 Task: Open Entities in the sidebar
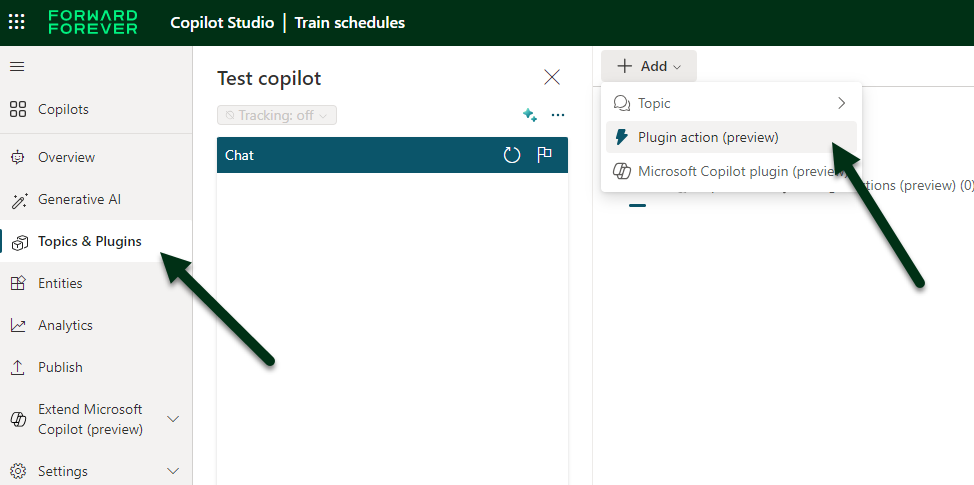[x=60, y=283]
